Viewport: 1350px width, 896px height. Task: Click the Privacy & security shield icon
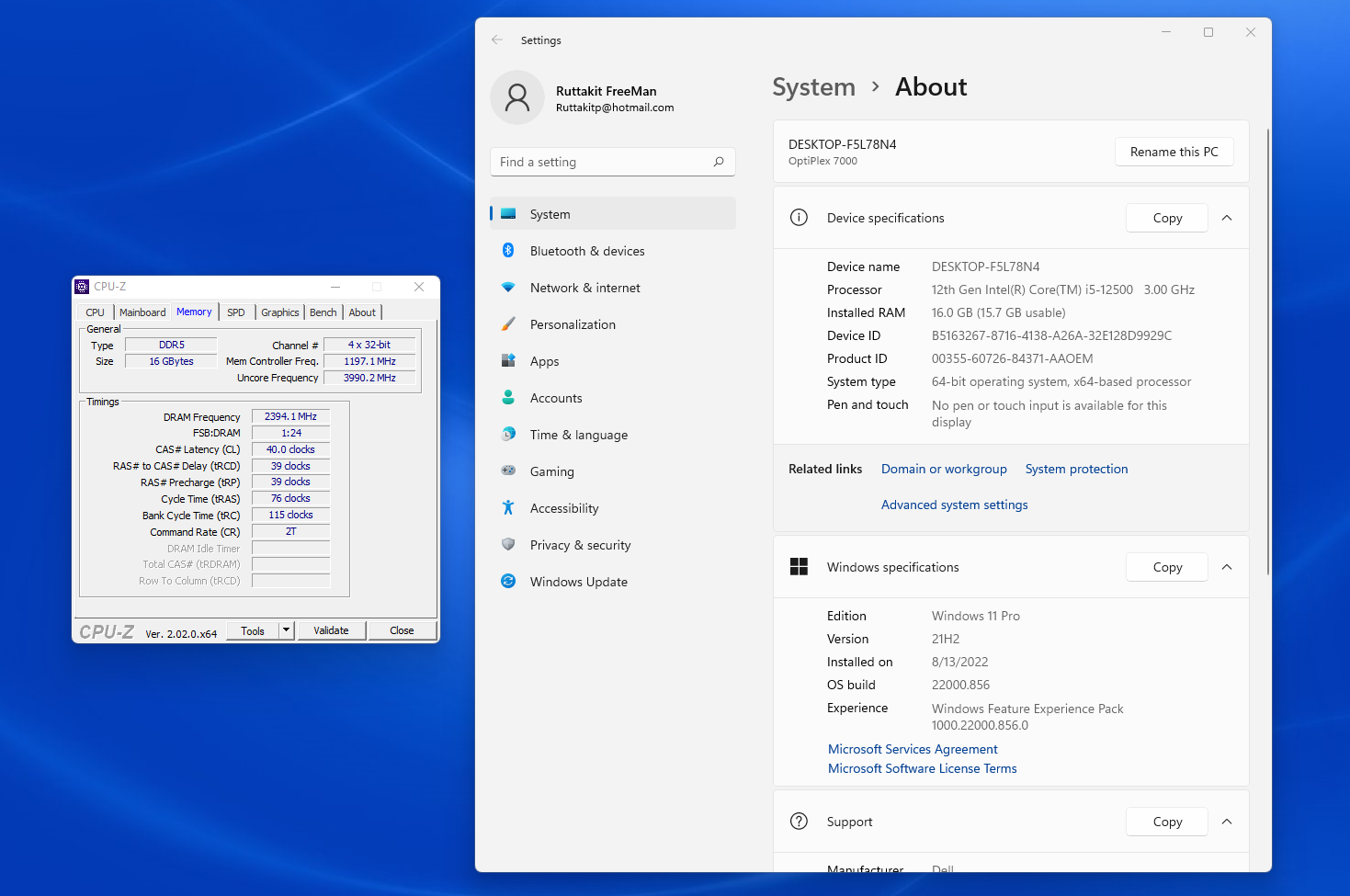tap(508, 544)
